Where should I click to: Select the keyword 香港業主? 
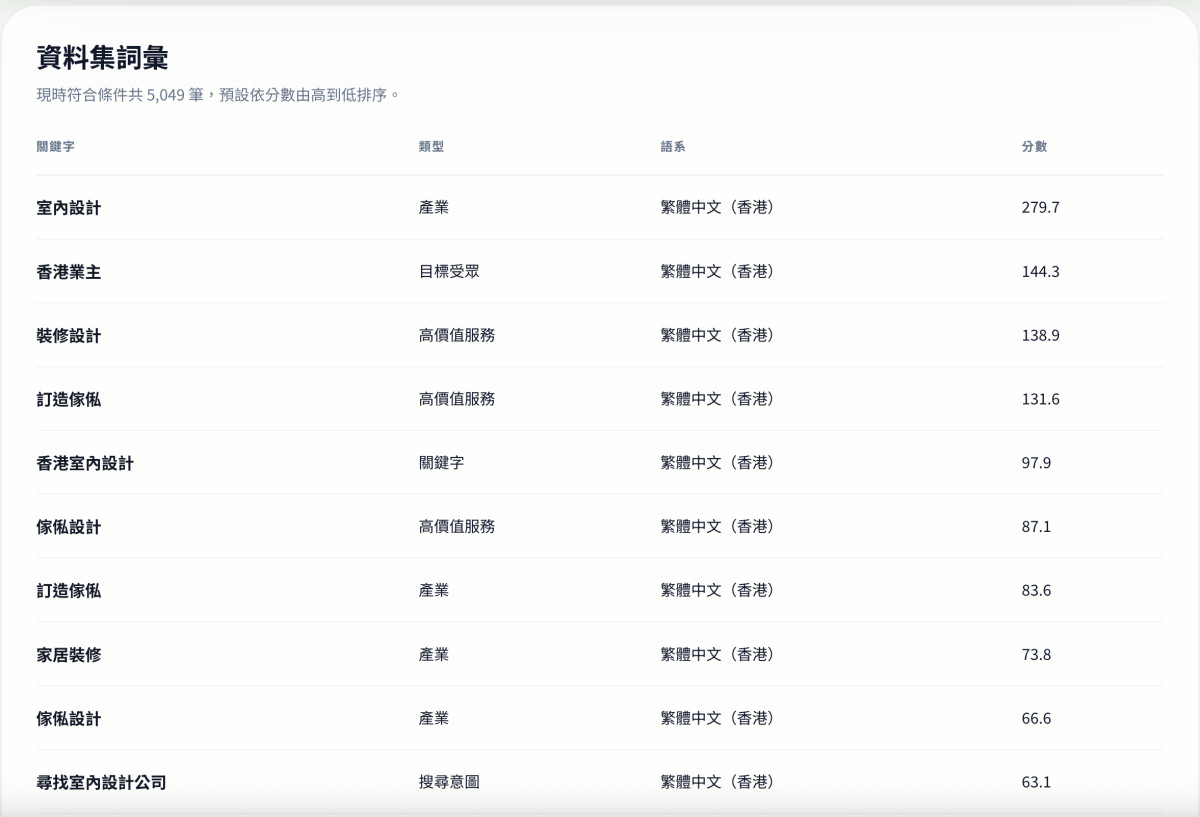(69, 272)
